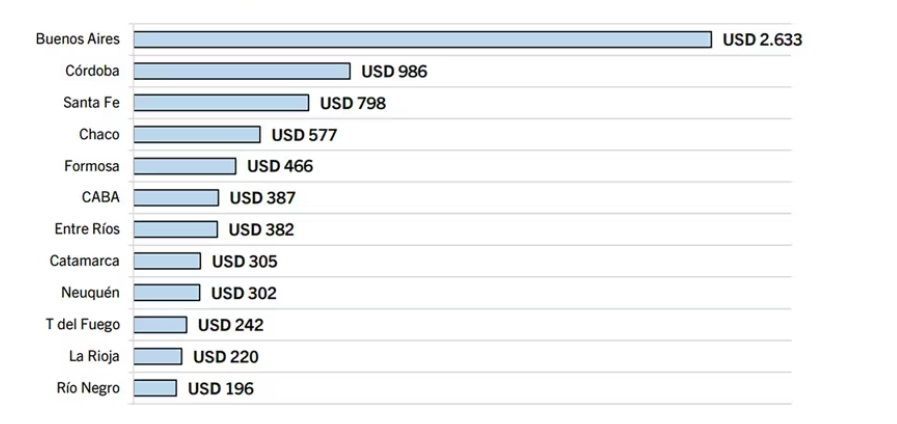The width and height of the screenshot is (897, 424).
Task: Click the USD 986 value label
Action: point(394,72)
